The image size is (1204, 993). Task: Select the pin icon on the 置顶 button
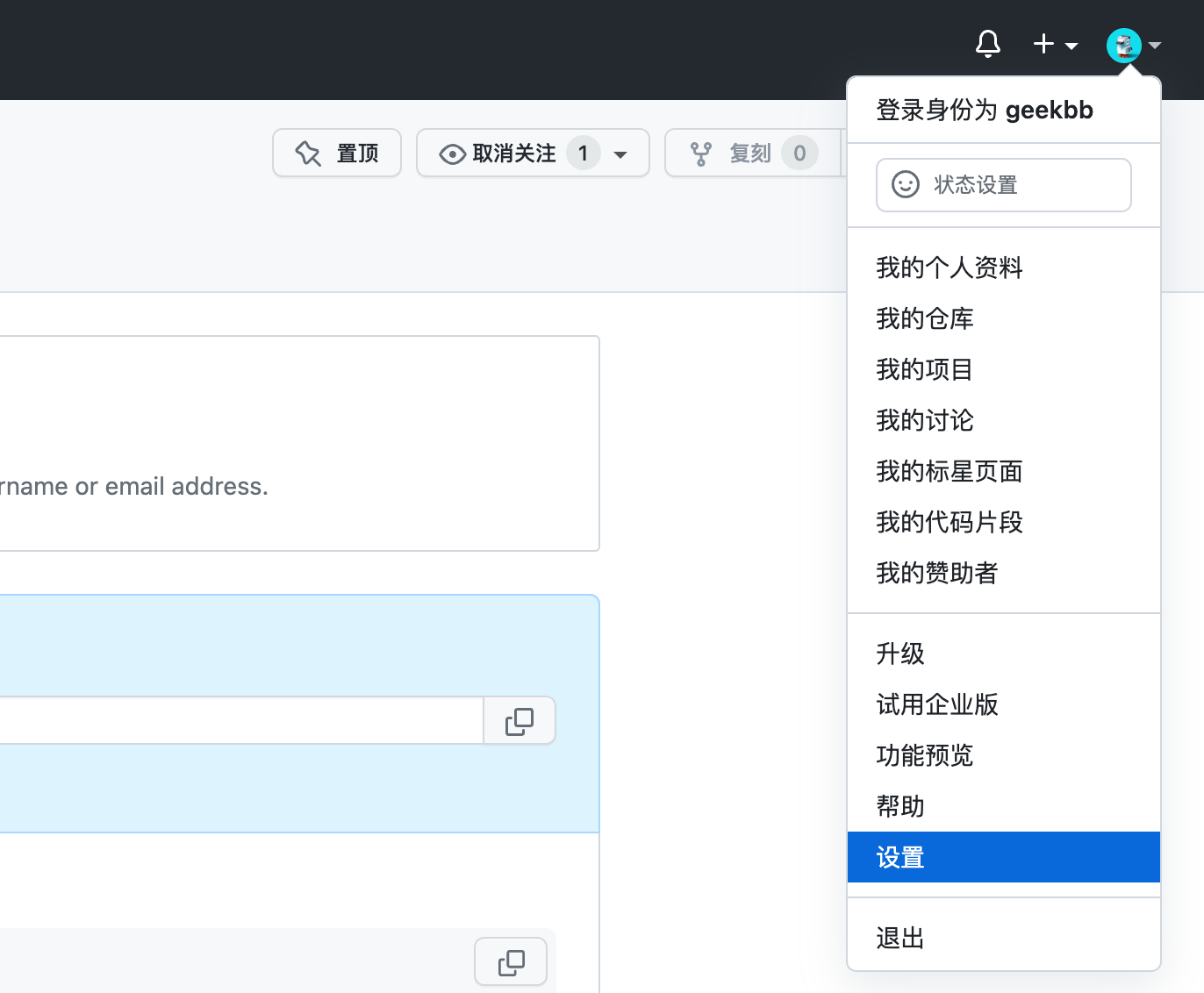[308, 153]
